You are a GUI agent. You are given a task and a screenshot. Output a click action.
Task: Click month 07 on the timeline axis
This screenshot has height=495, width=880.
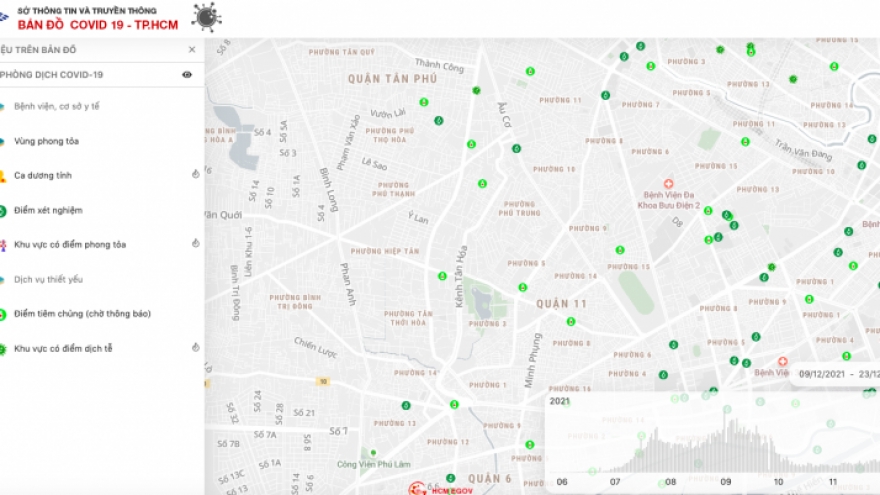[x=616, y=481]
